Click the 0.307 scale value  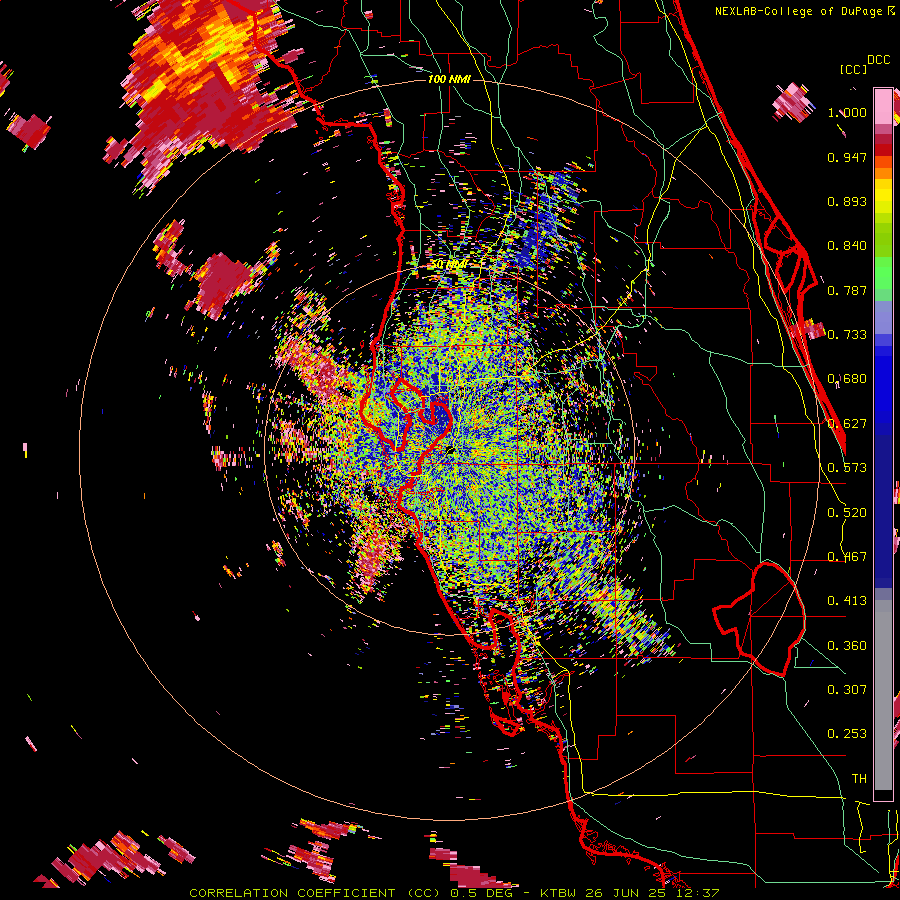pos(847,690)
